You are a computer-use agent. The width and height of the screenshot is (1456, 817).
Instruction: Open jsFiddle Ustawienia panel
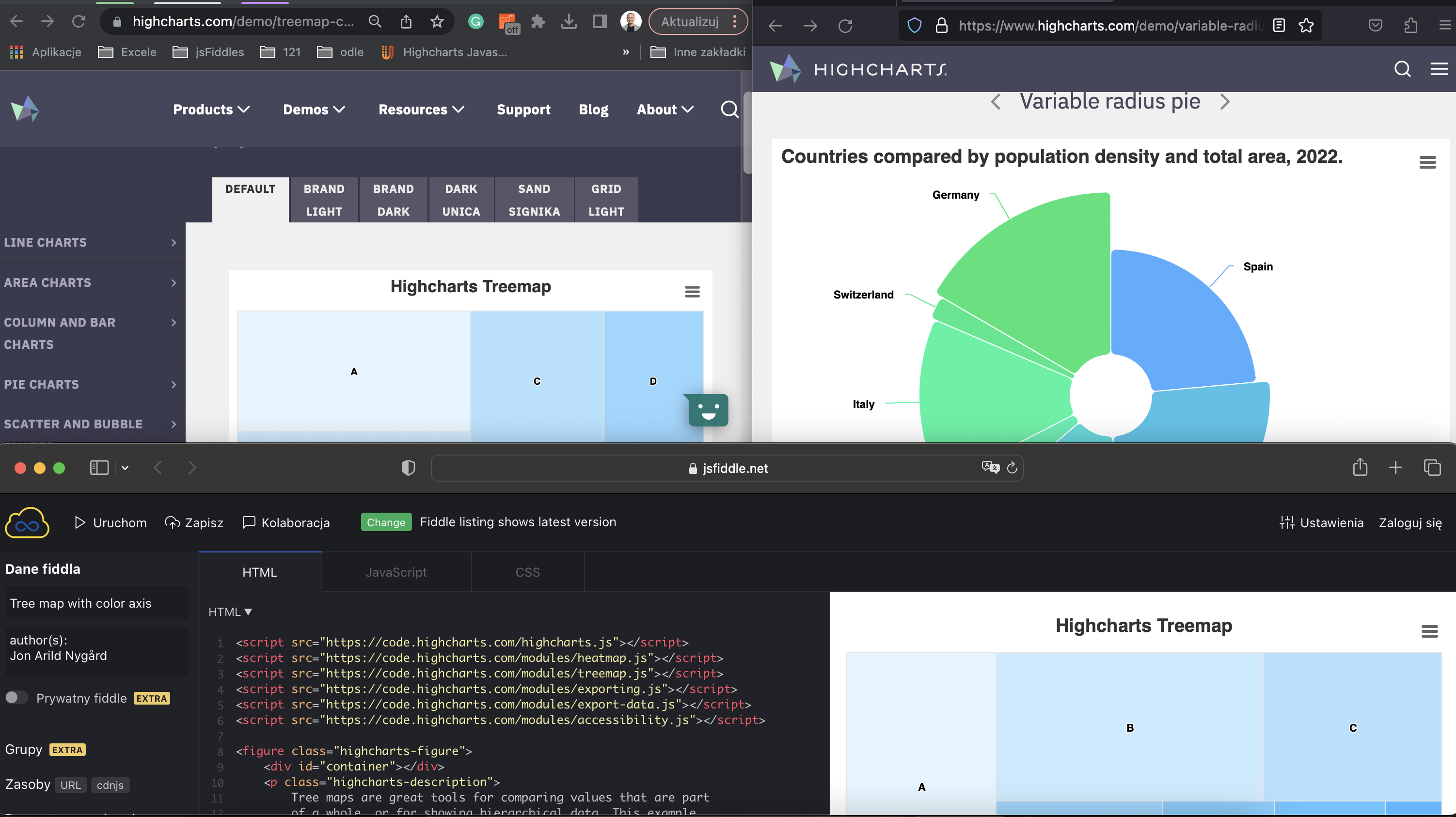(x=1322, y=522)
